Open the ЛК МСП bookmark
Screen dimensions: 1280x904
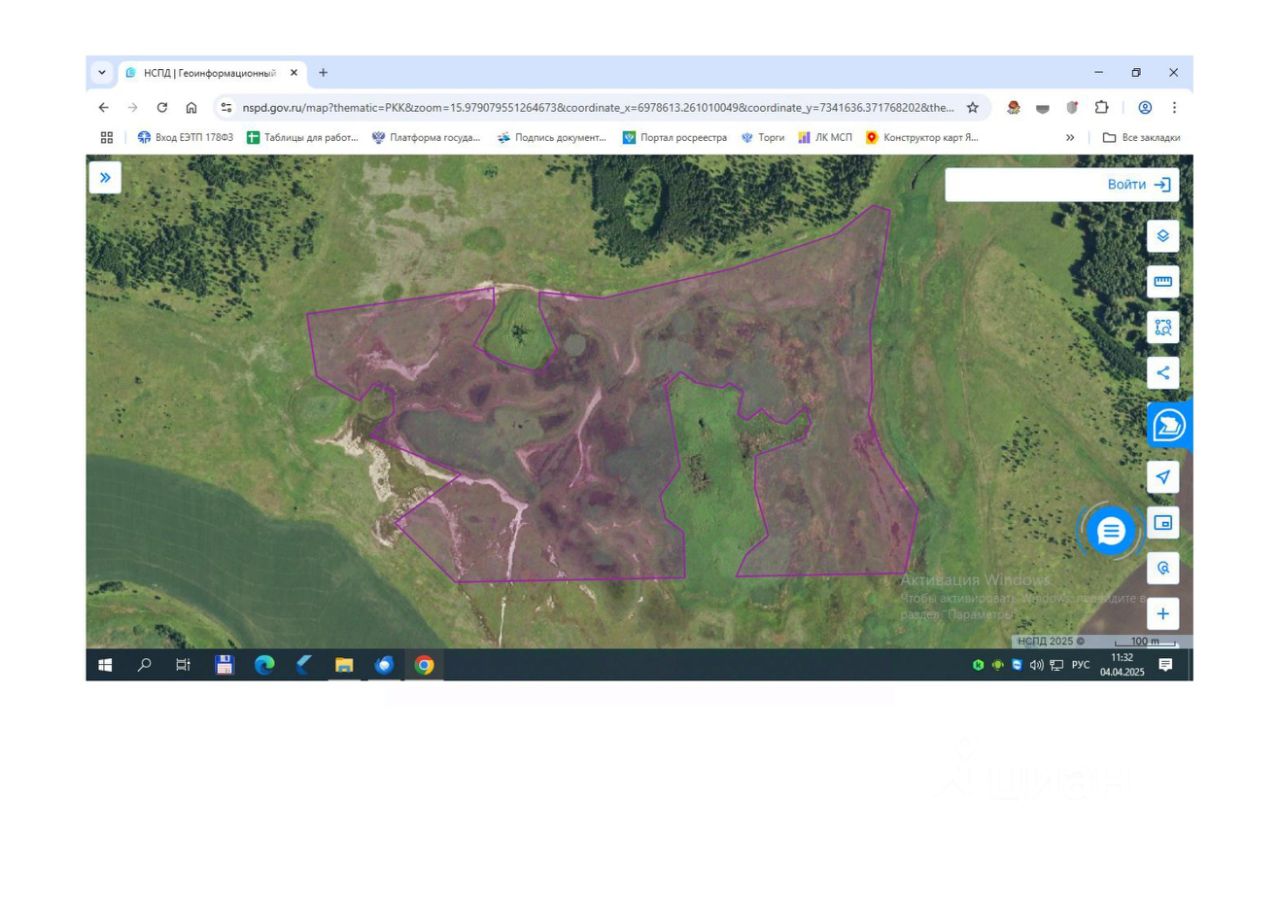(825, 137)
